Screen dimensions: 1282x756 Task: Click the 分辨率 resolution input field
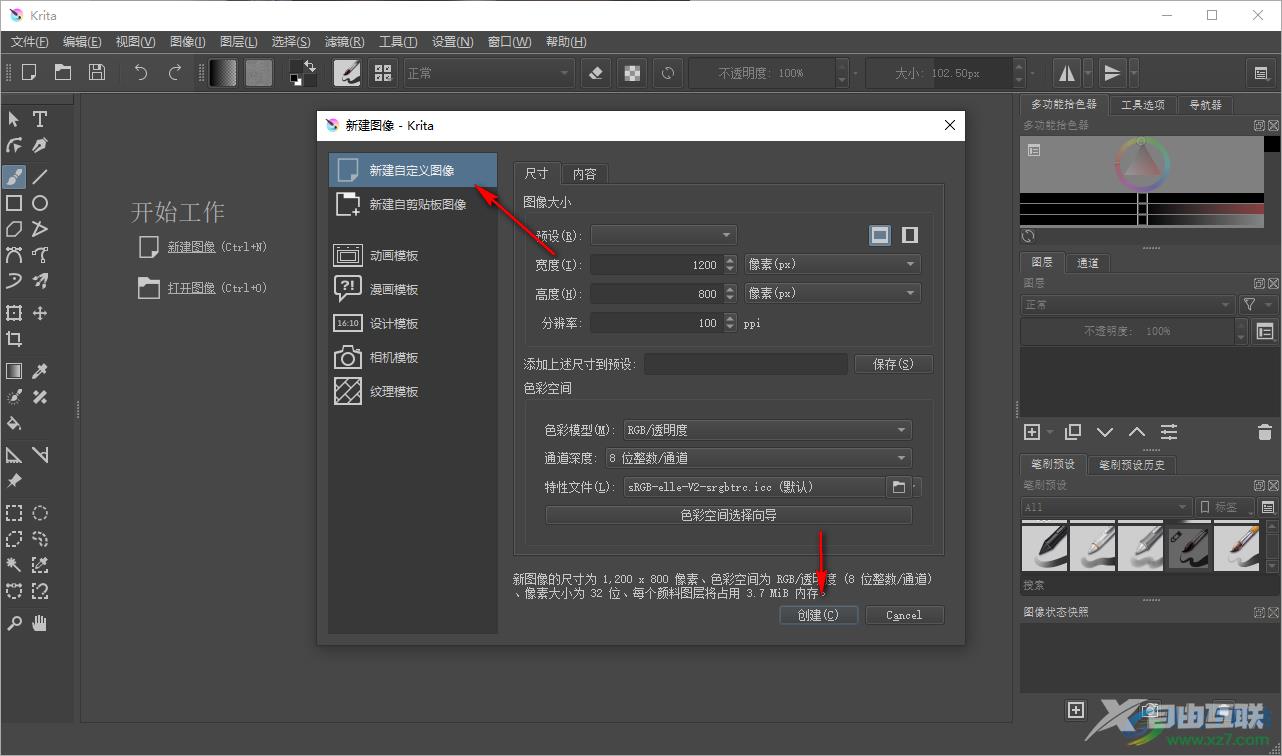coord(656,323)
